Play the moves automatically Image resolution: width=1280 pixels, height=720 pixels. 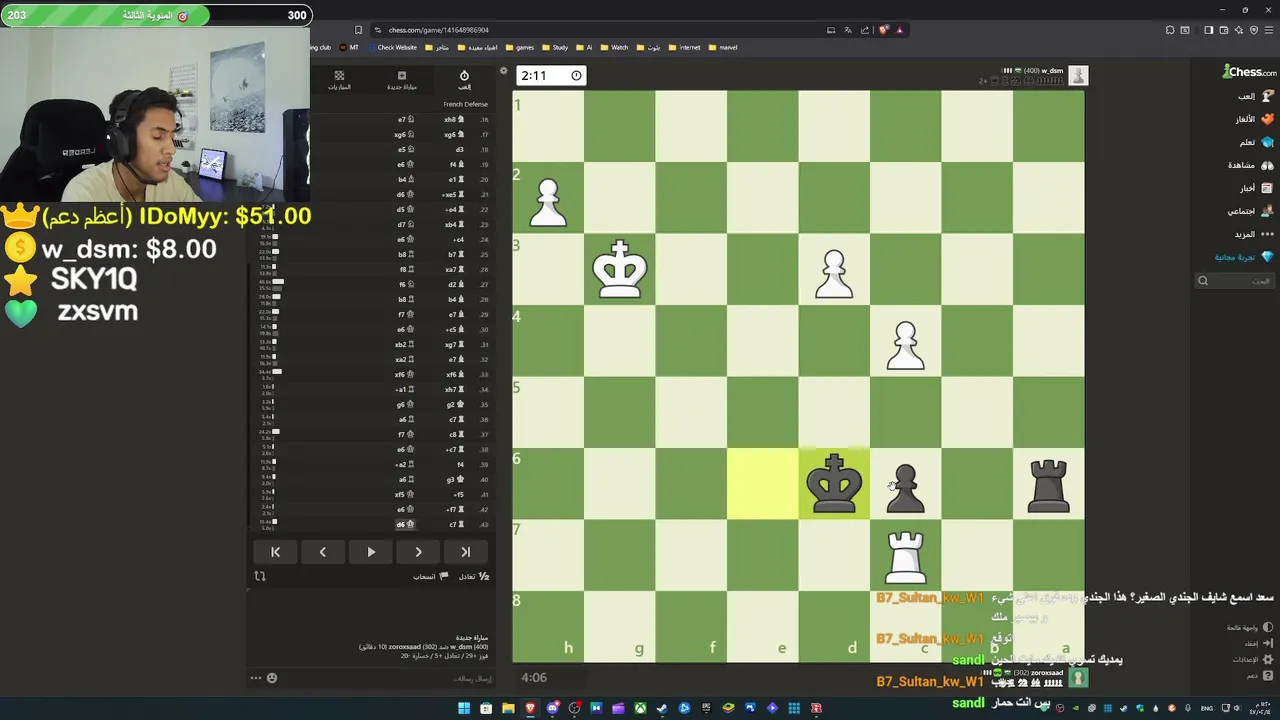371,552
